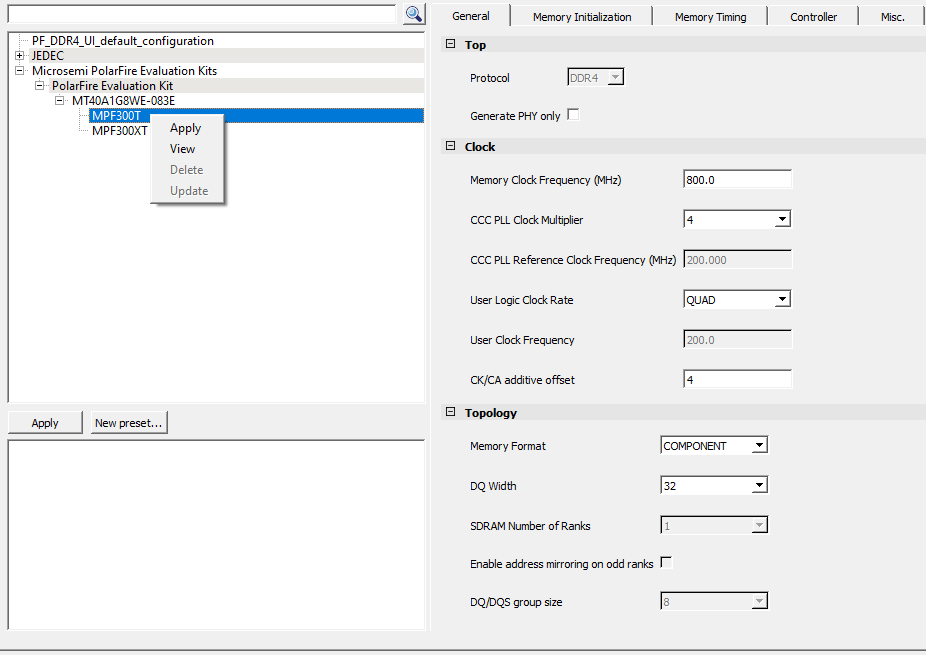Toggle Generate PHY only checkbox

click(x=573, y=115)
